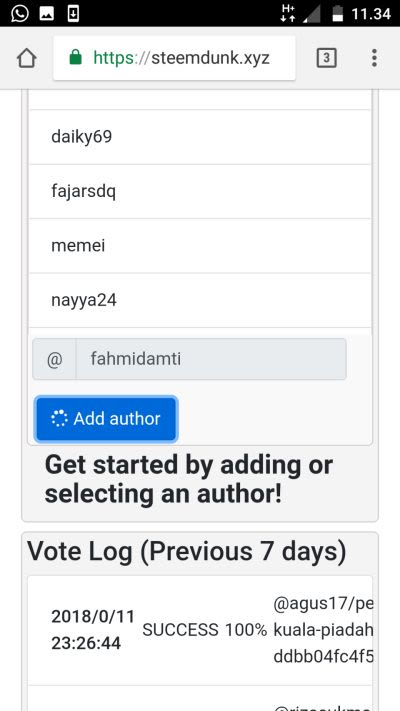This screenshot has width=400, height=711.
Task: Tap the browser home icon
Action: 26,58
